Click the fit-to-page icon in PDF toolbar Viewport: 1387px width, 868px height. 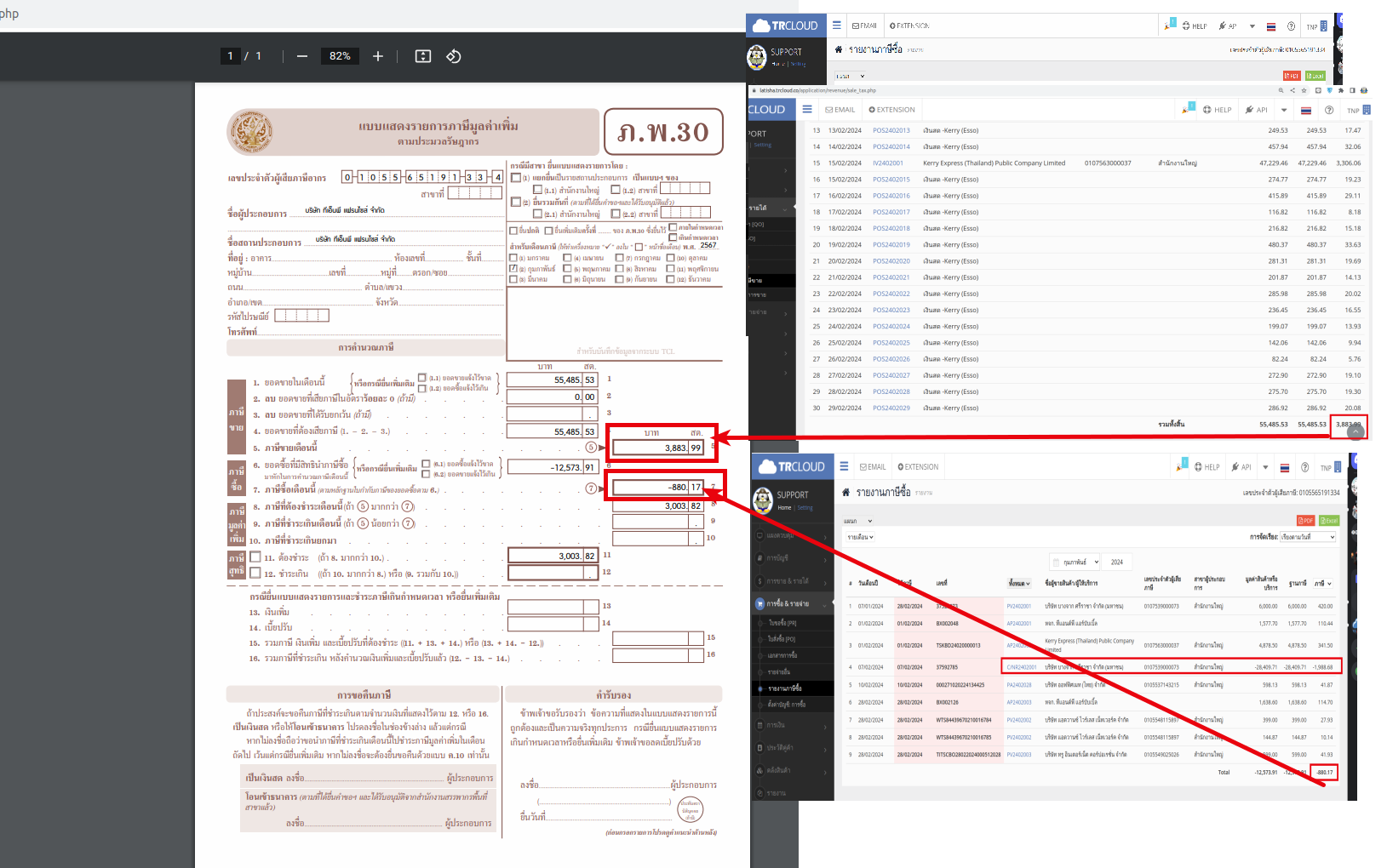(423, 56)
